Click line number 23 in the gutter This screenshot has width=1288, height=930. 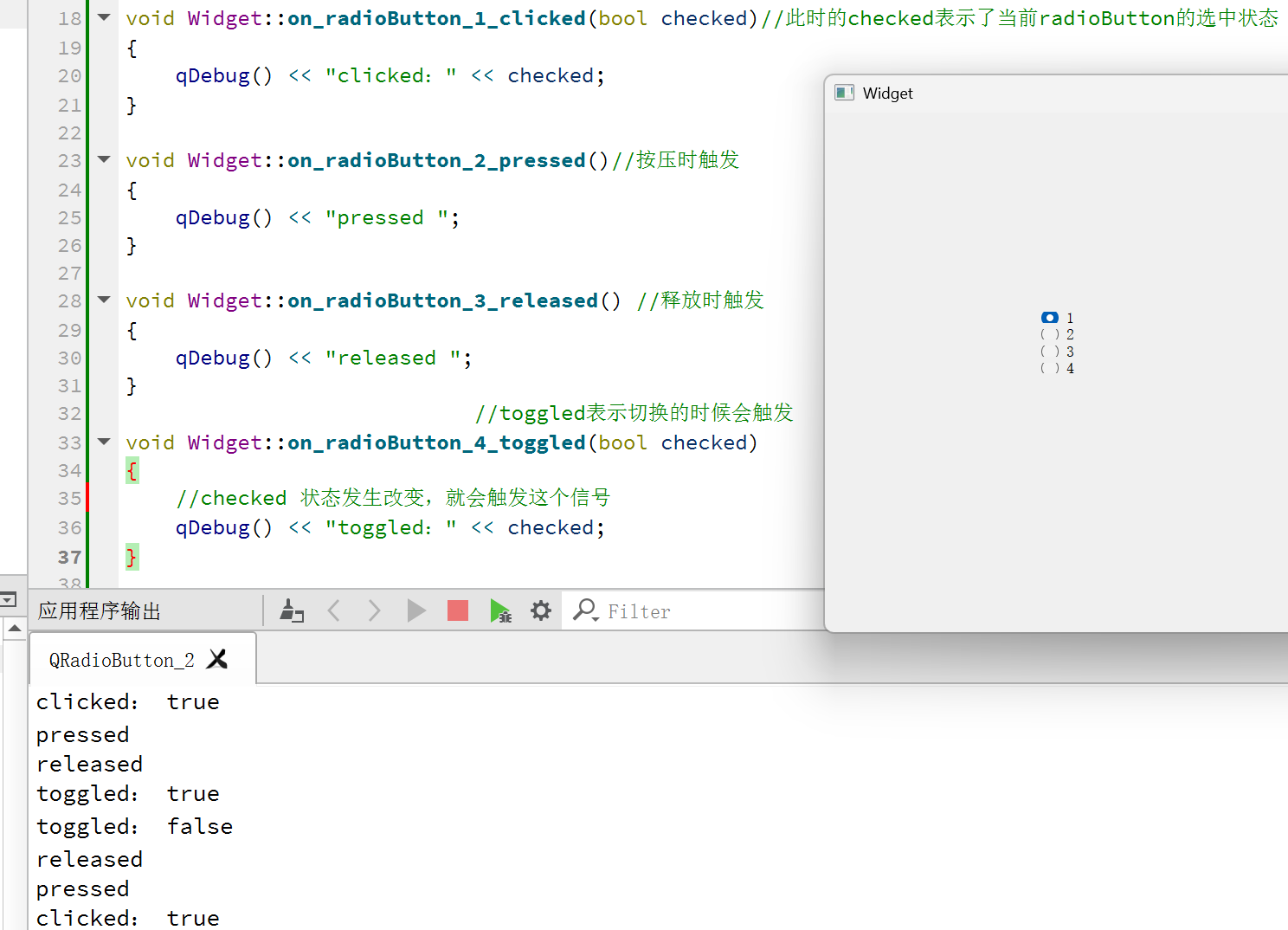[x=69, y=160]
